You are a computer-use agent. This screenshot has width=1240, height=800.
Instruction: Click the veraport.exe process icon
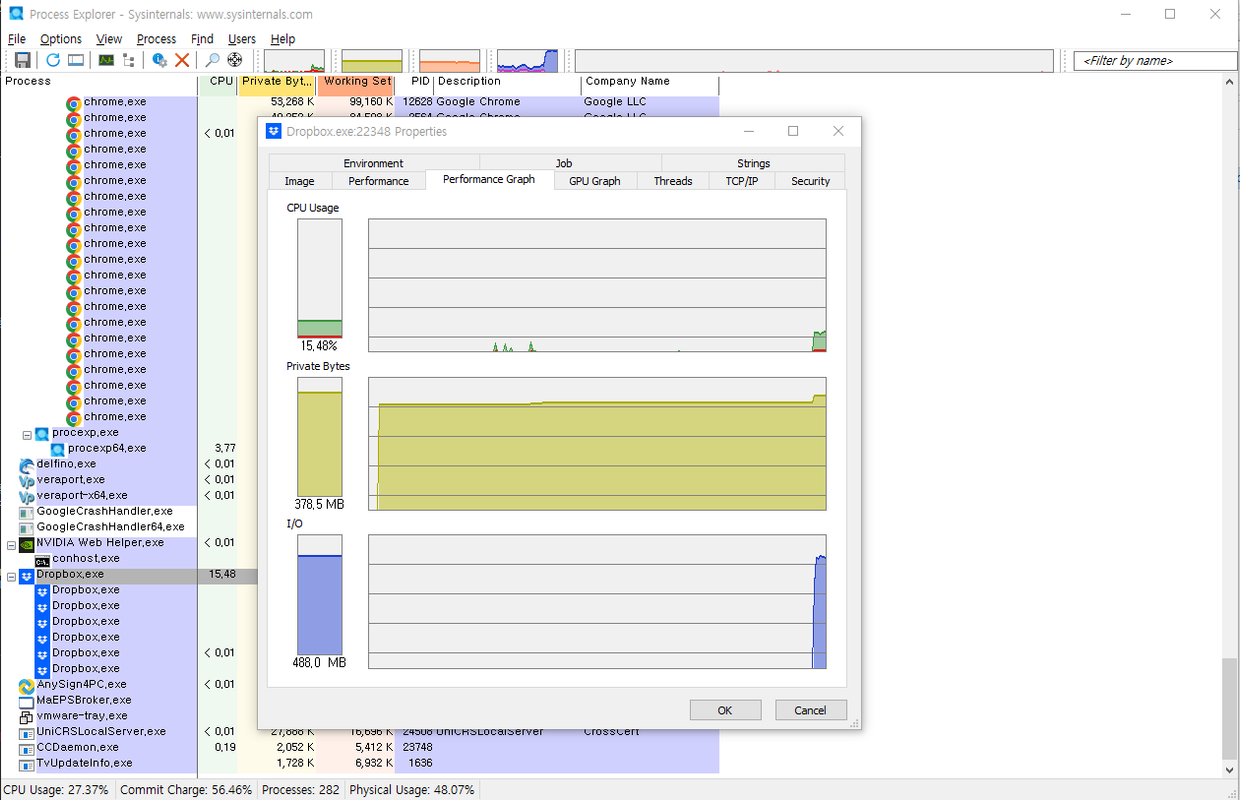tap(27, 481)
